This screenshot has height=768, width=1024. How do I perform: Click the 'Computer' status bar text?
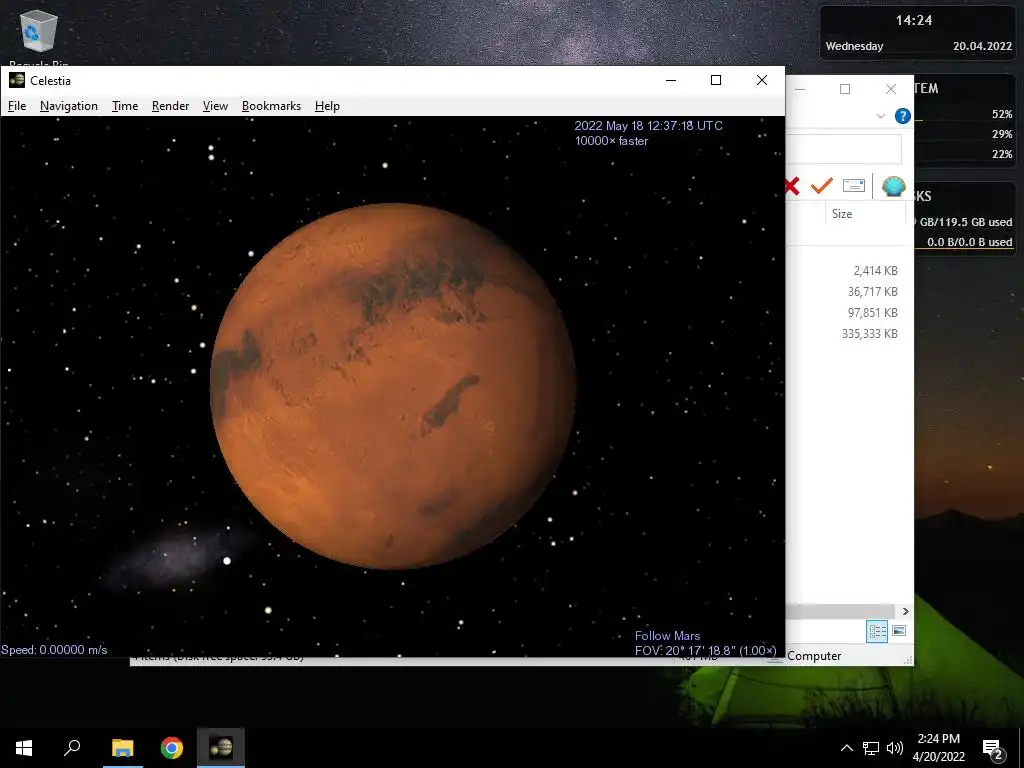click(814, 656)
